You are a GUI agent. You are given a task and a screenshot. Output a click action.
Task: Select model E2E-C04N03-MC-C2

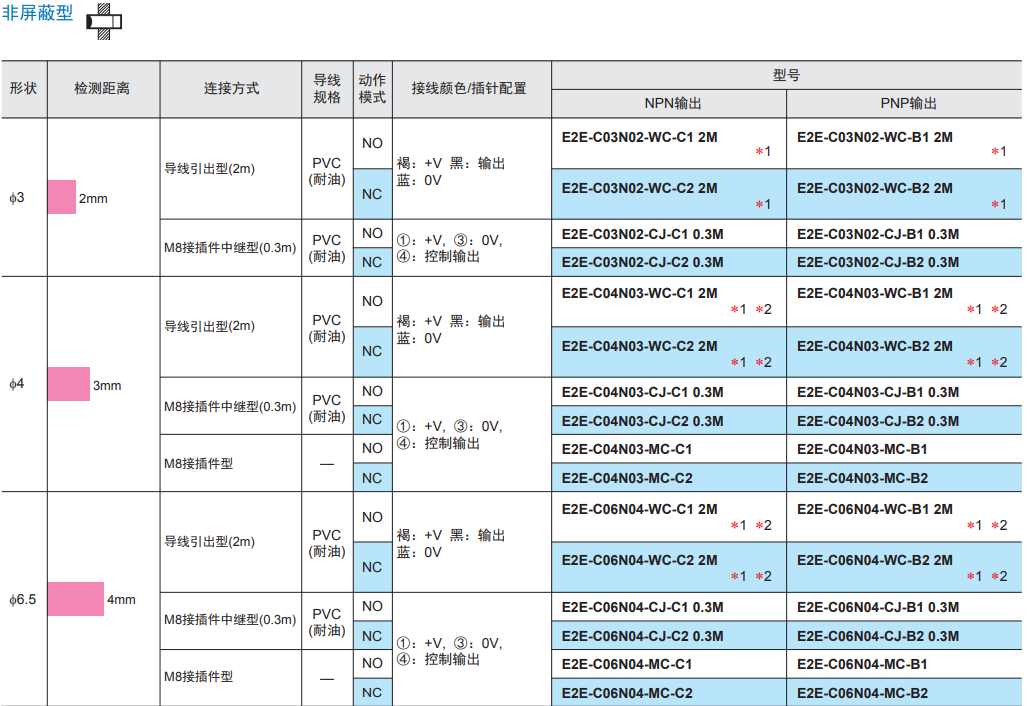627,479
